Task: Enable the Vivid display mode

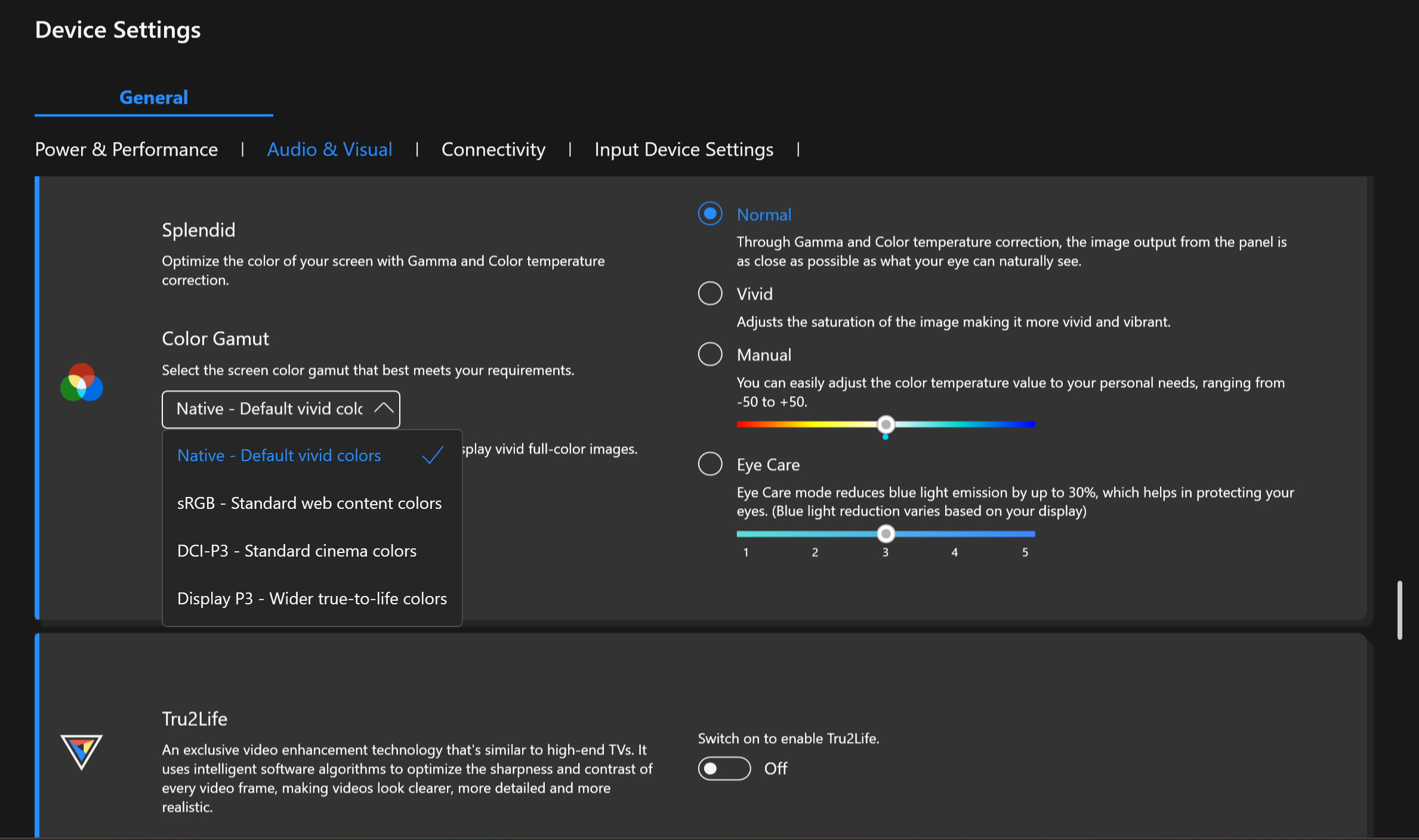Action: pos(710,294)
